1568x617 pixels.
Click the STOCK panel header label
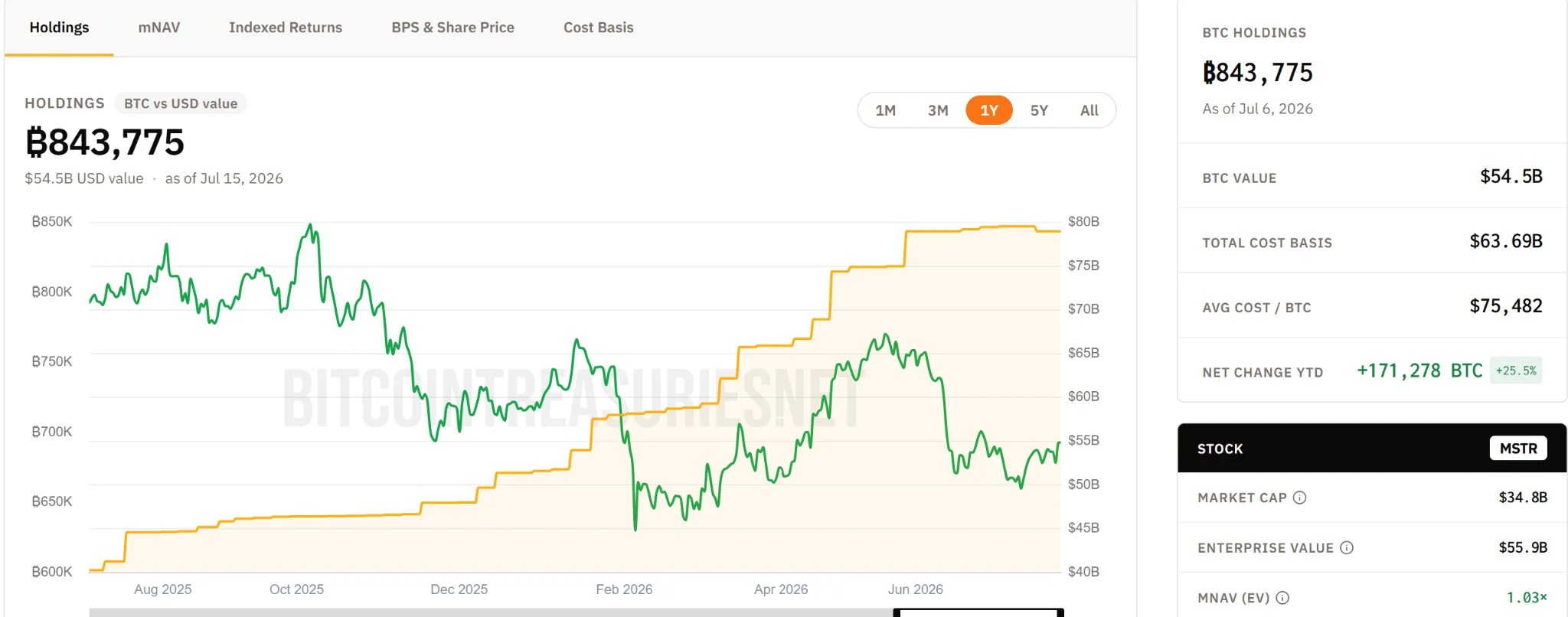[x=1220, y=449]
